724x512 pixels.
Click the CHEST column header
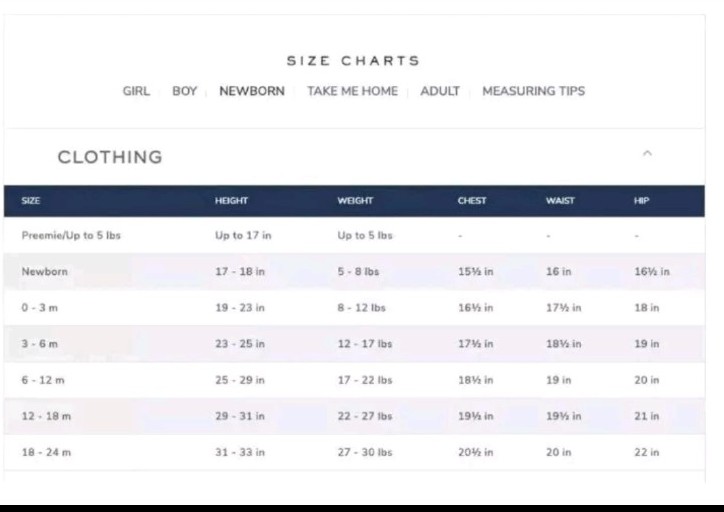click(x=472, y=200)
